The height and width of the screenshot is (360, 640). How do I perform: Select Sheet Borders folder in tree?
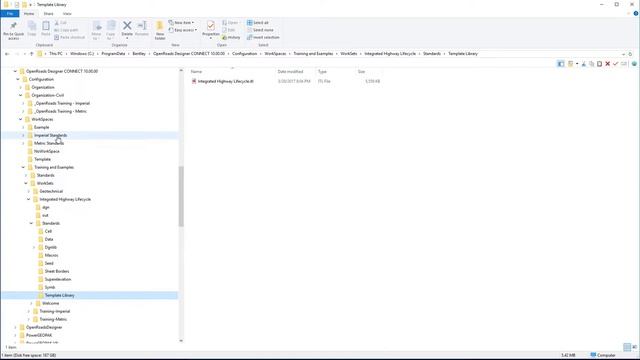click(x=57, y=271)
